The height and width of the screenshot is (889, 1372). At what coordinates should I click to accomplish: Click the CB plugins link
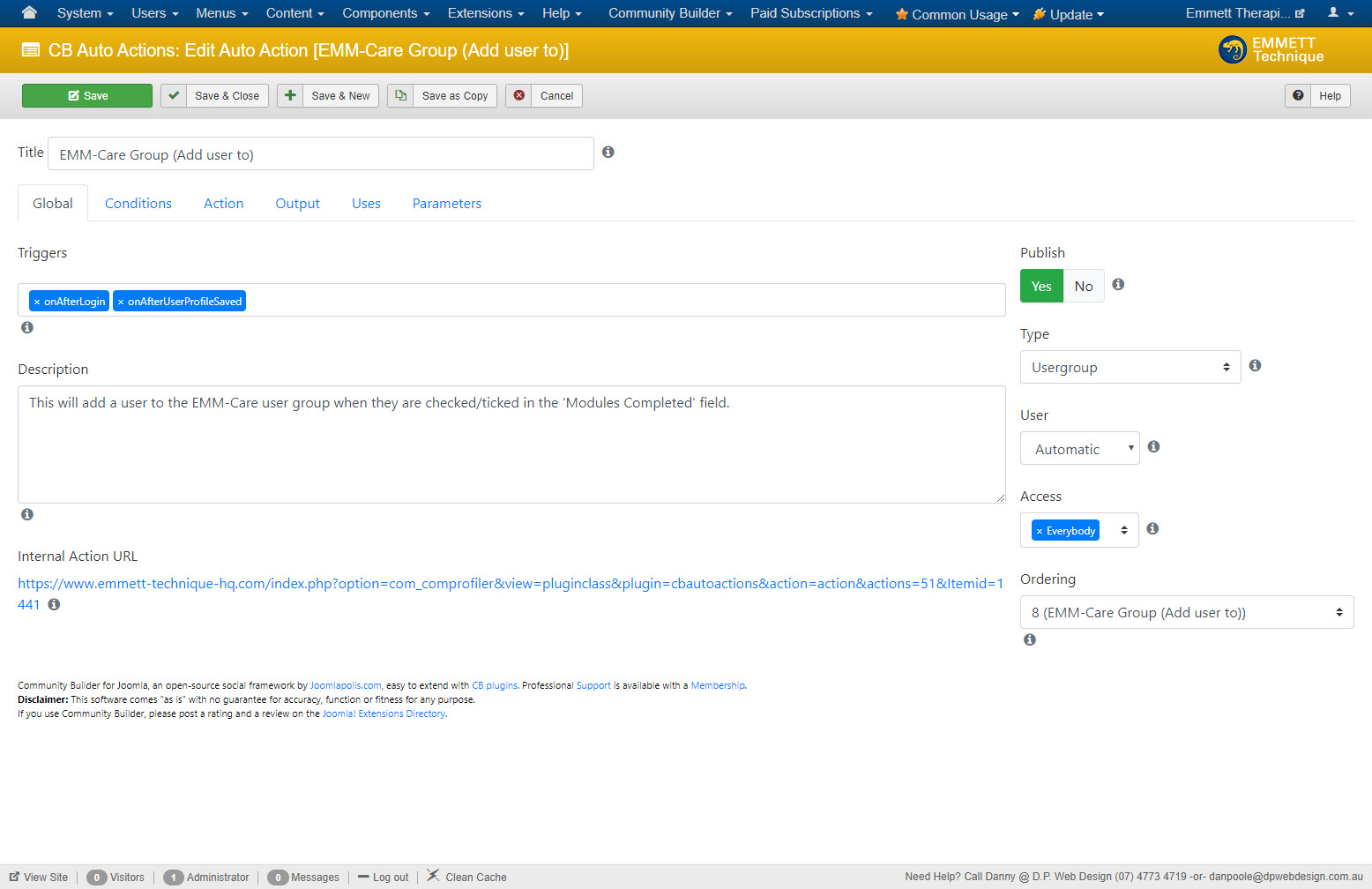[495, 685]
